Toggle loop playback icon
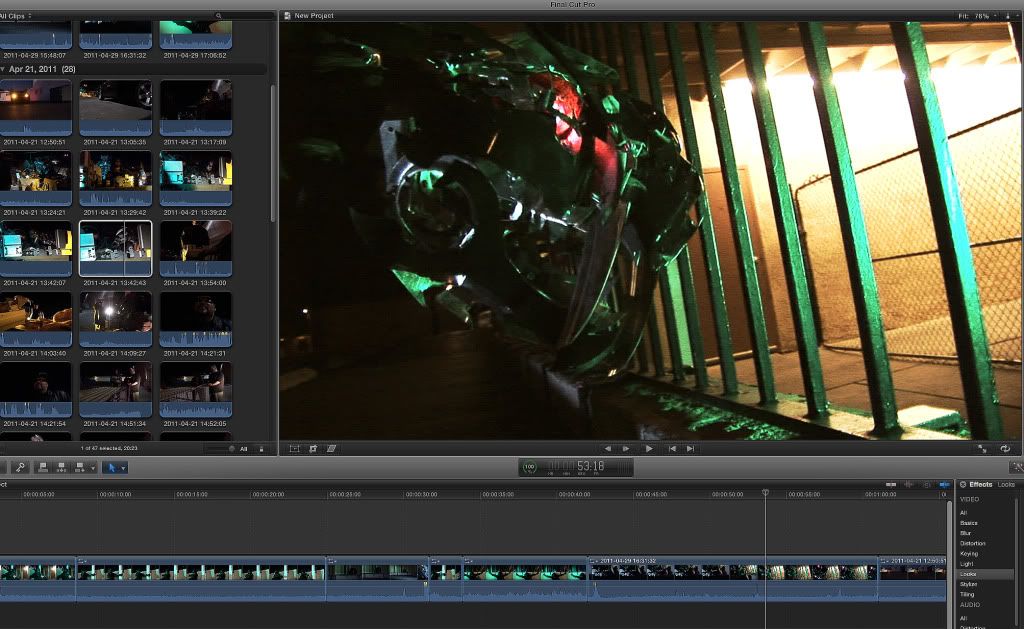This screenshot has width=1024, height=629. coord(1005,449)
